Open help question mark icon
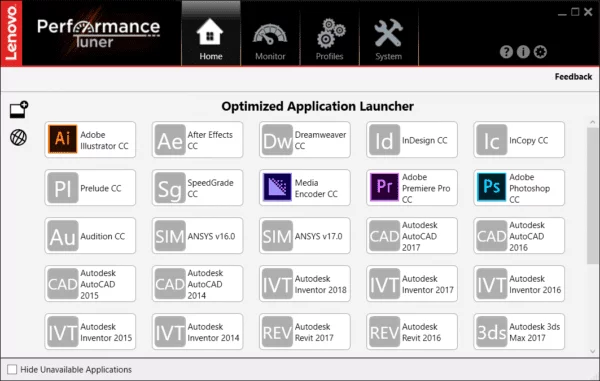The height and width of the screenshot is (381, 600). [x=506, y=52]
